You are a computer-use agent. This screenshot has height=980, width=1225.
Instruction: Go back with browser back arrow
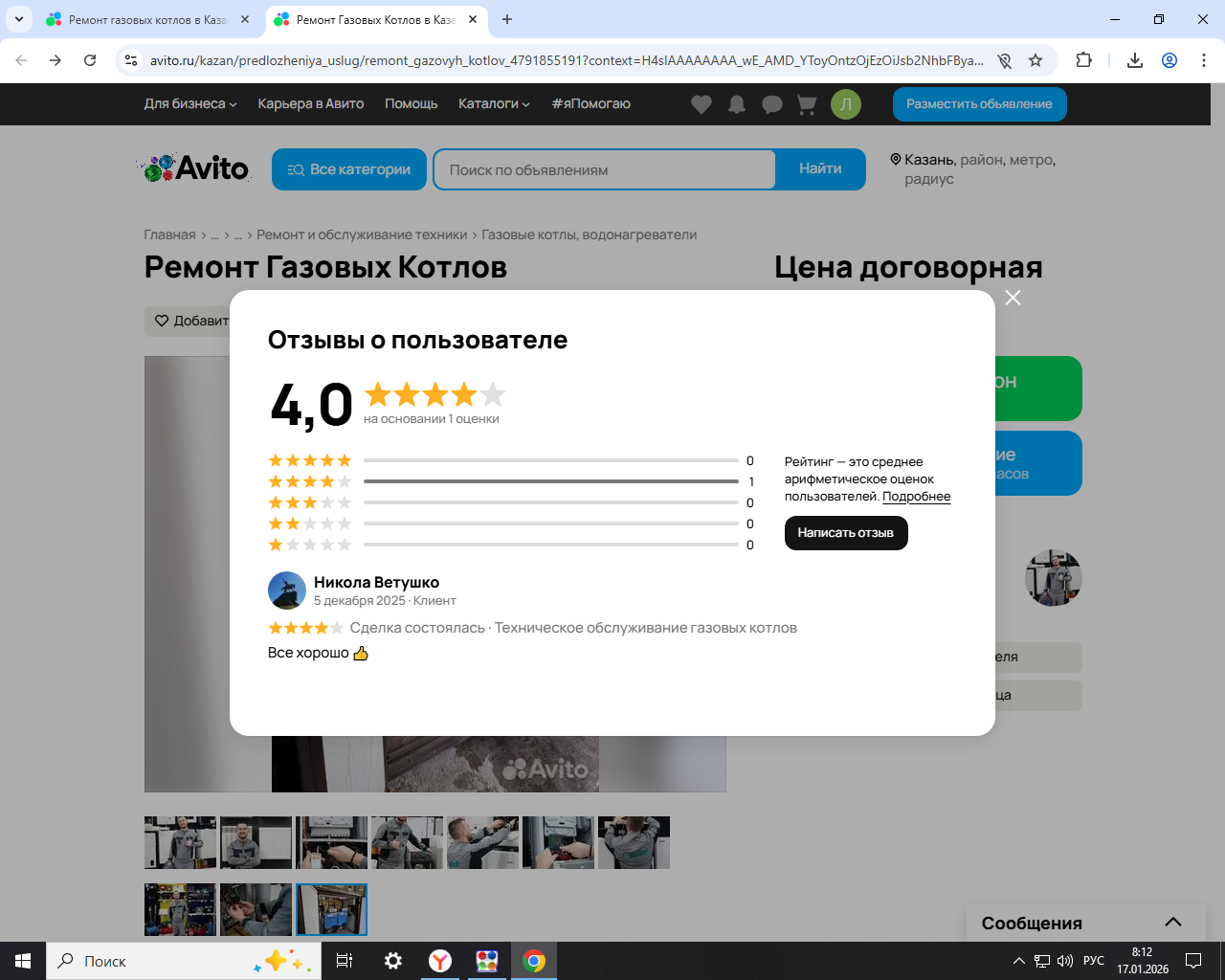point(21,60)
